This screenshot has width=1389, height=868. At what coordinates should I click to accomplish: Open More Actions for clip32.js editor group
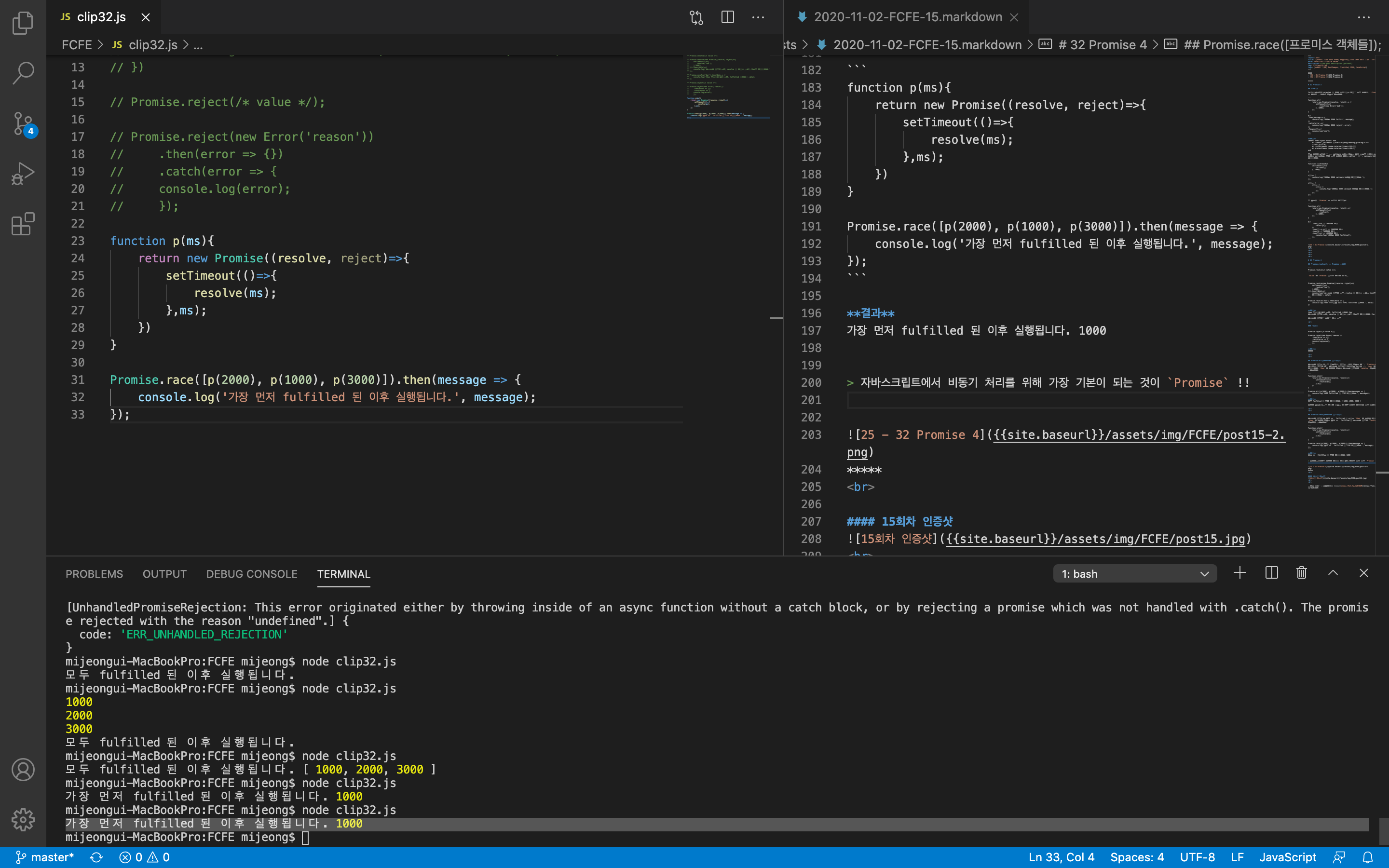click(758, 17)
